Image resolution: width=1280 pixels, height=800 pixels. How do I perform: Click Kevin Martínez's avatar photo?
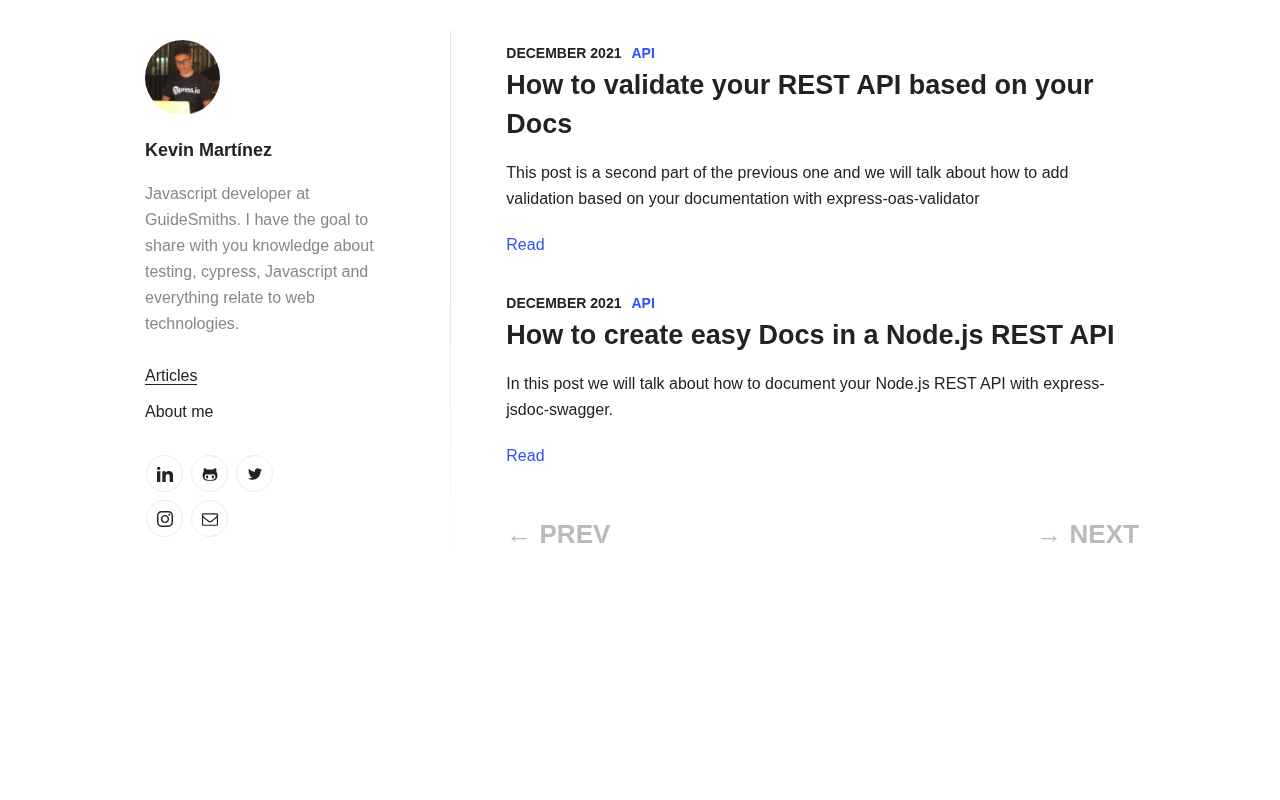click(182, 77)
